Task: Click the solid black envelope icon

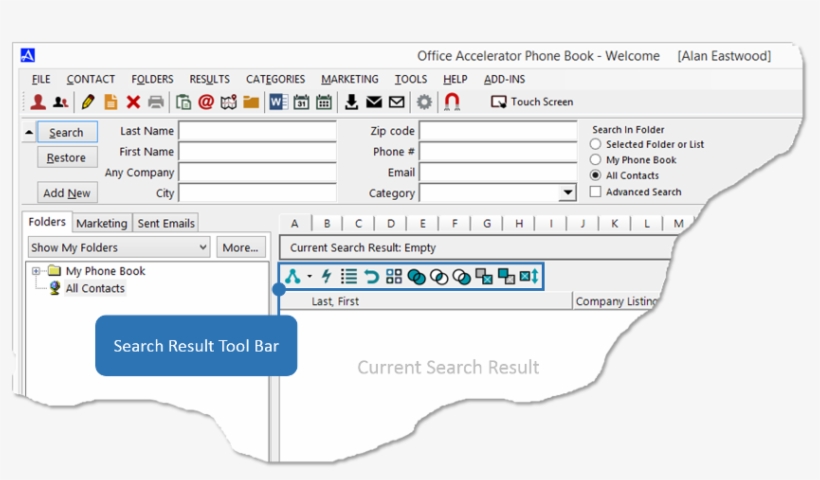Action: [x=374, y=102]
